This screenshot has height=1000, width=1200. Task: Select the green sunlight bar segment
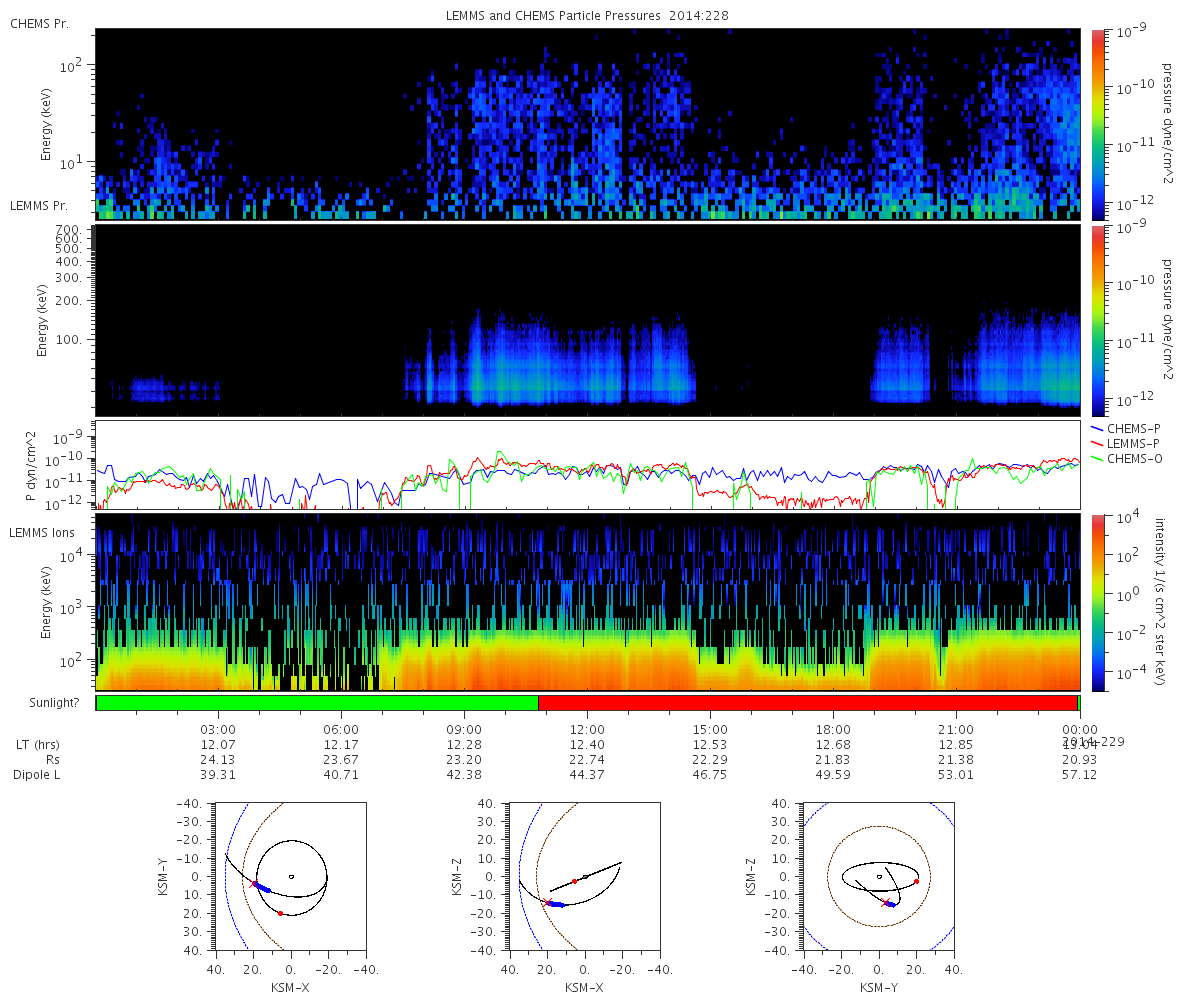click(x=317, y=703)
